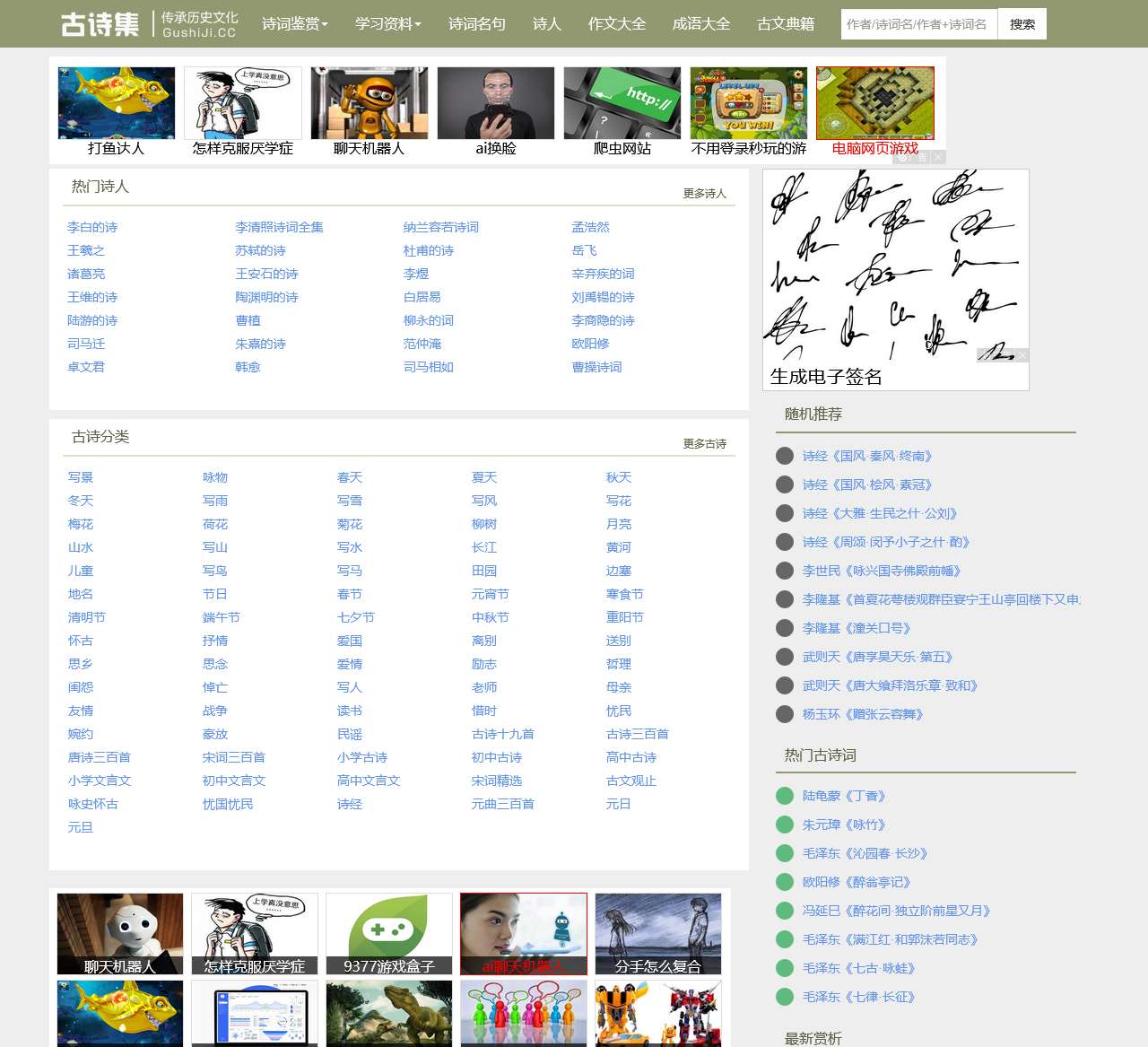This screenshot has height=1047, width=1148.
Task: Open the 不用登录秒玩的游 game ad
Action: 749,112
